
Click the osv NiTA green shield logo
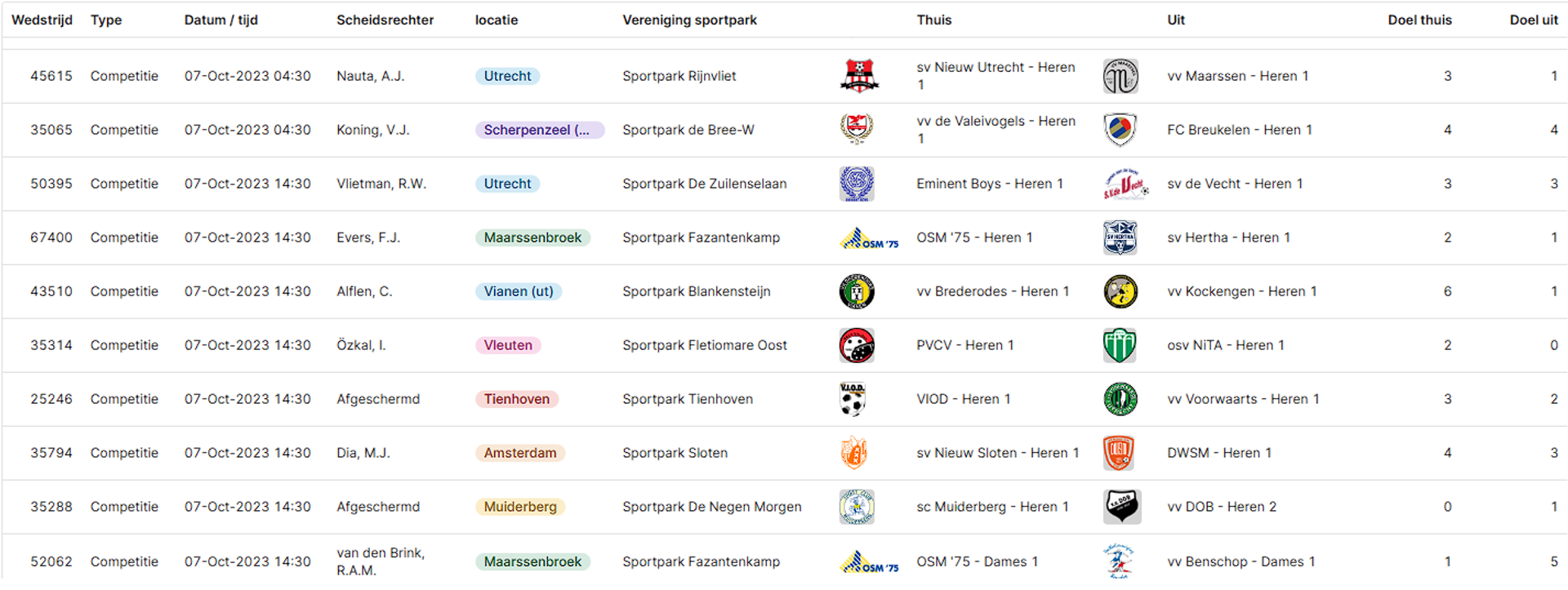tap(1120, 345)
